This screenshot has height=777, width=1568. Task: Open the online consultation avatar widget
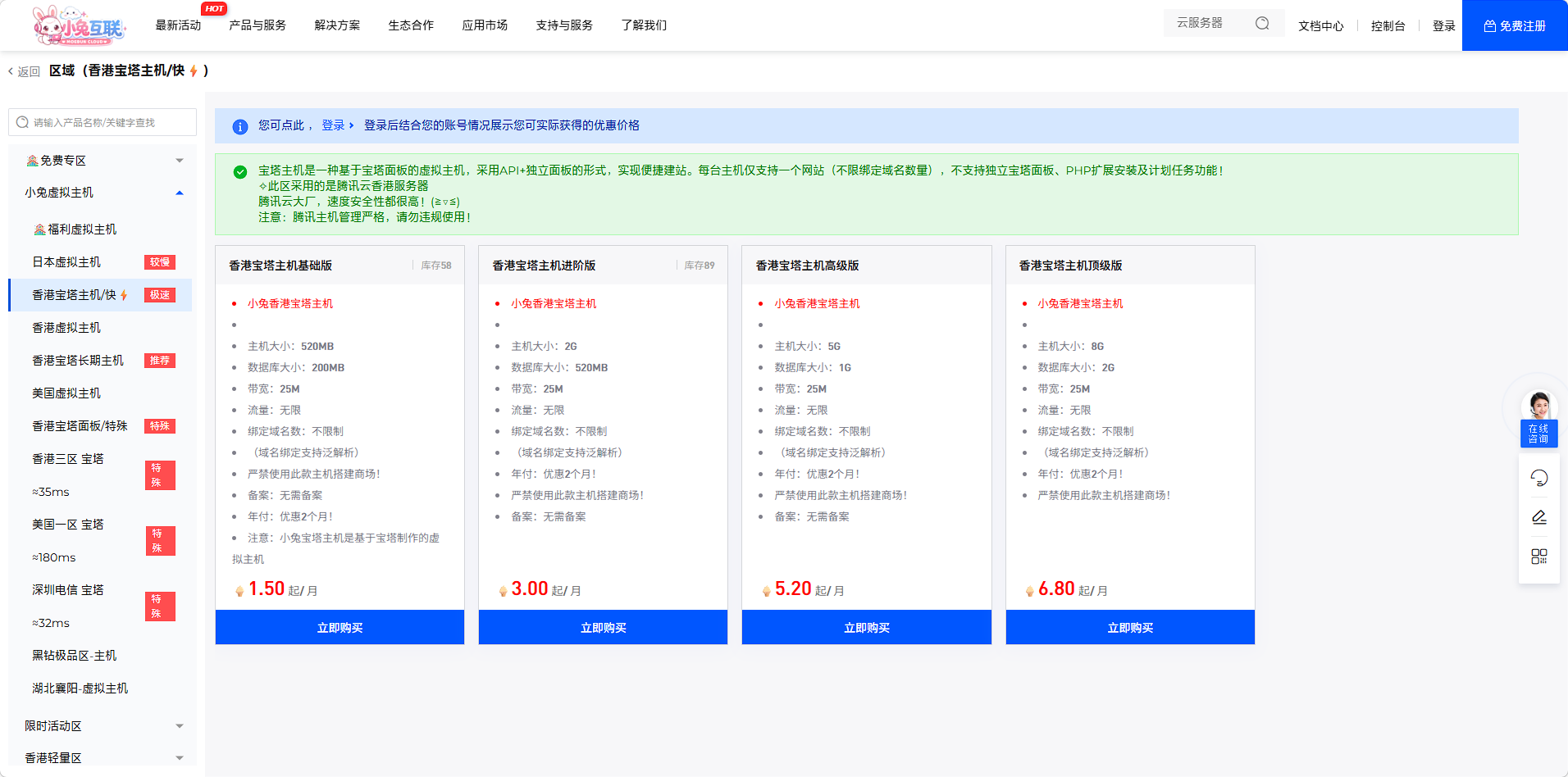point(1538,419)
